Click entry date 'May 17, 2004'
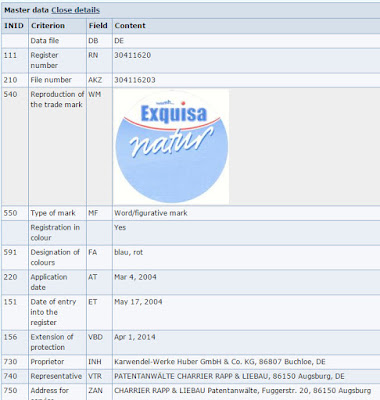The width and height of the screenshot is (380, 400). point(138,302)
